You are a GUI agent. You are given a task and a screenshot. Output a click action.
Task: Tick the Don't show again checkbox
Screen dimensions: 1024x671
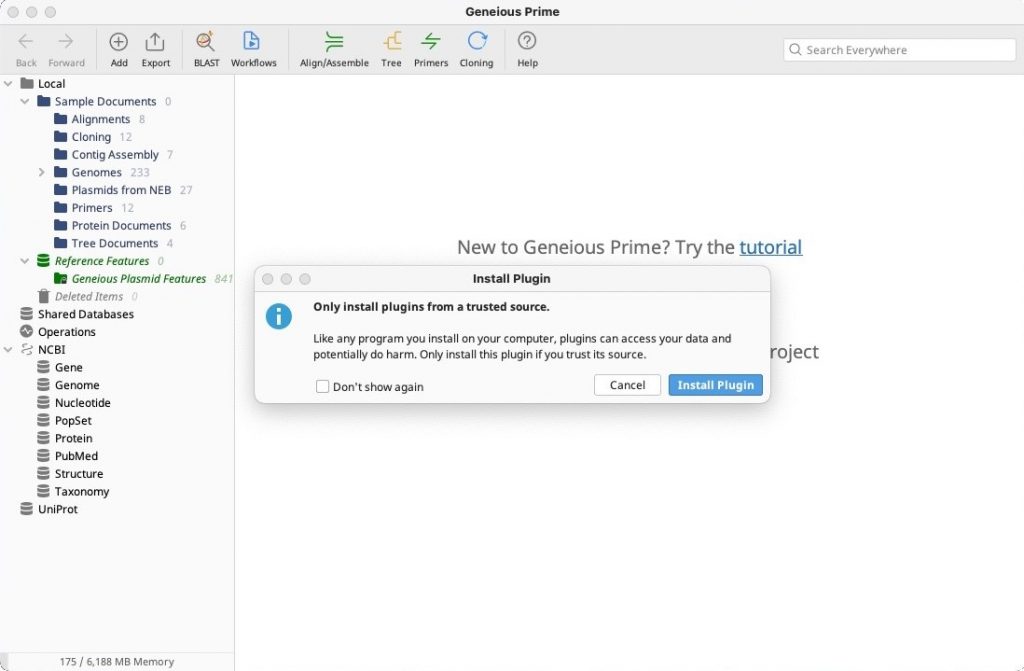[x=322, y=386]
